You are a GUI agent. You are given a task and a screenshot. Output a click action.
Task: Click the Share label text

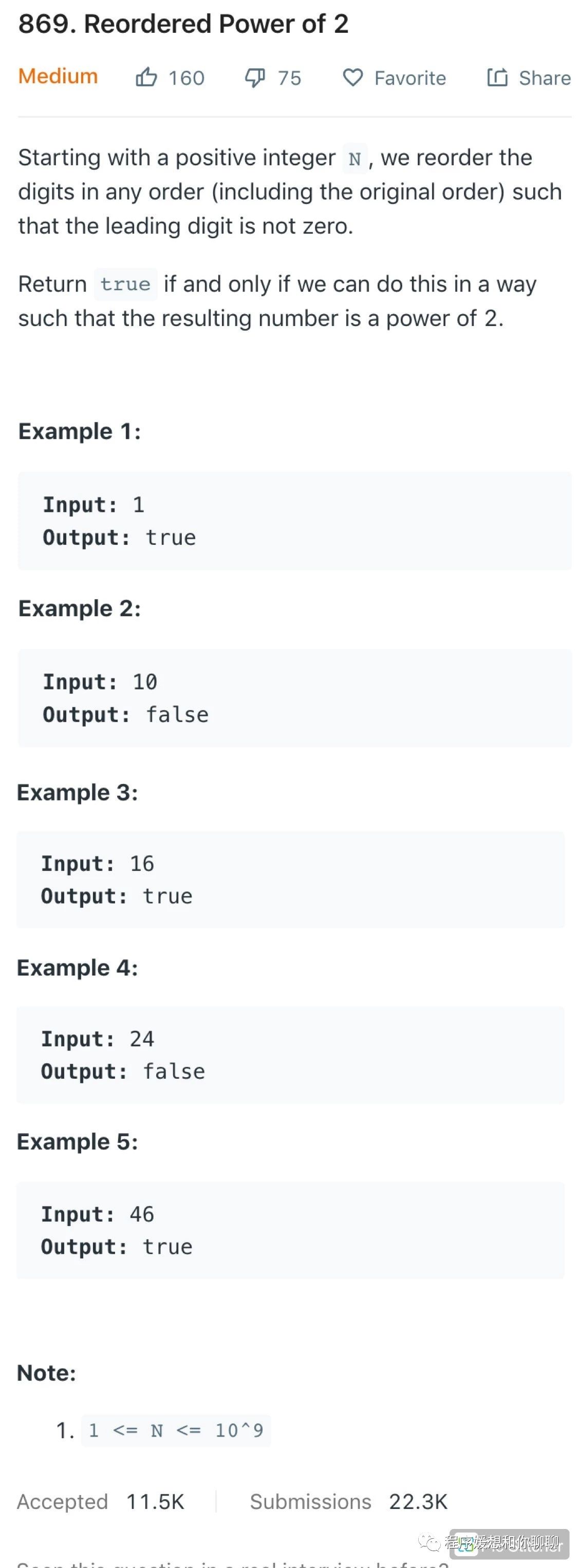click(545, 78)
